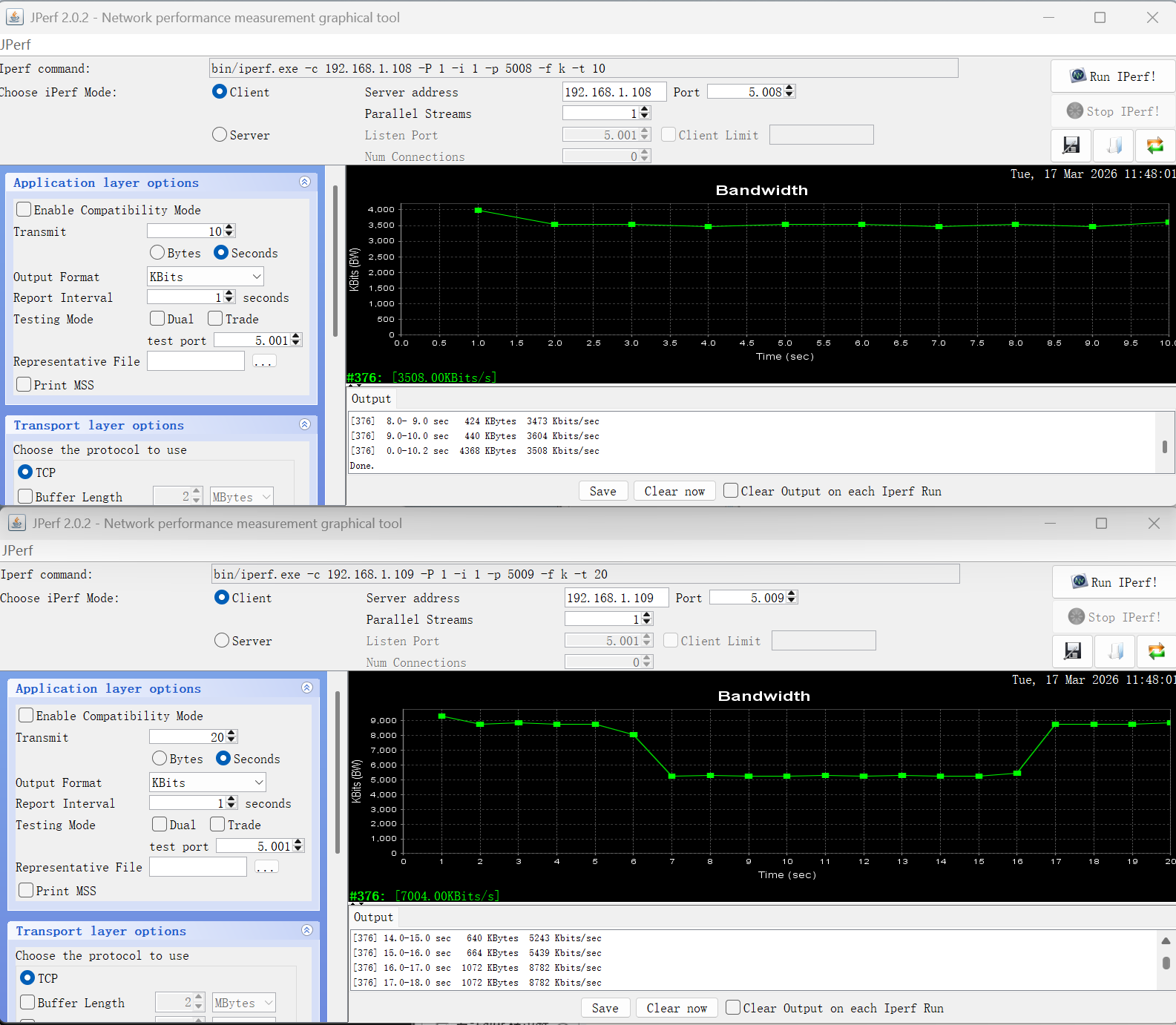The width and height of the screenshot is (1176, 1025).
Task: Click Iperf command field in top window
Action: (584, 68)
